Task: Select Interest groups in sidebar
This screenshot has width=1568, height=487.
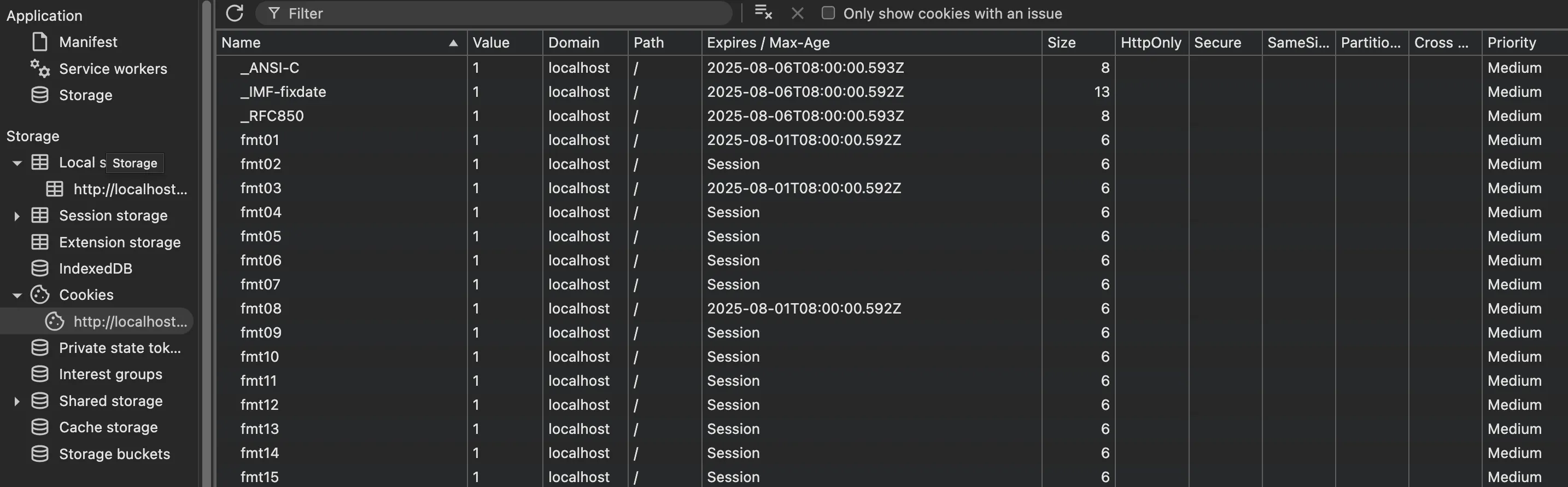Action: [x=110, y=374]
